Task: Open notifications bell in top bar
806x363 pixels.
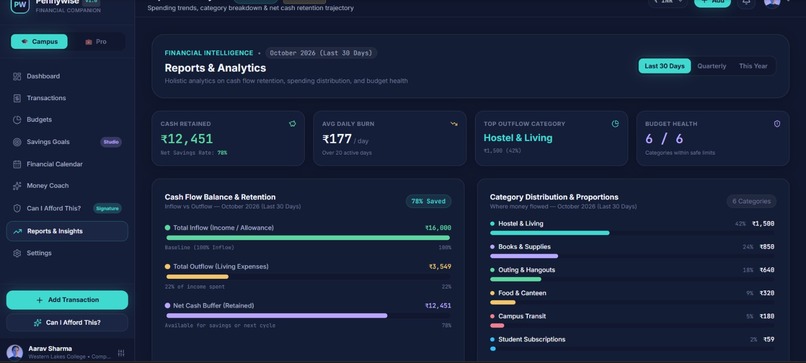Action: click(x=746, y=3)
